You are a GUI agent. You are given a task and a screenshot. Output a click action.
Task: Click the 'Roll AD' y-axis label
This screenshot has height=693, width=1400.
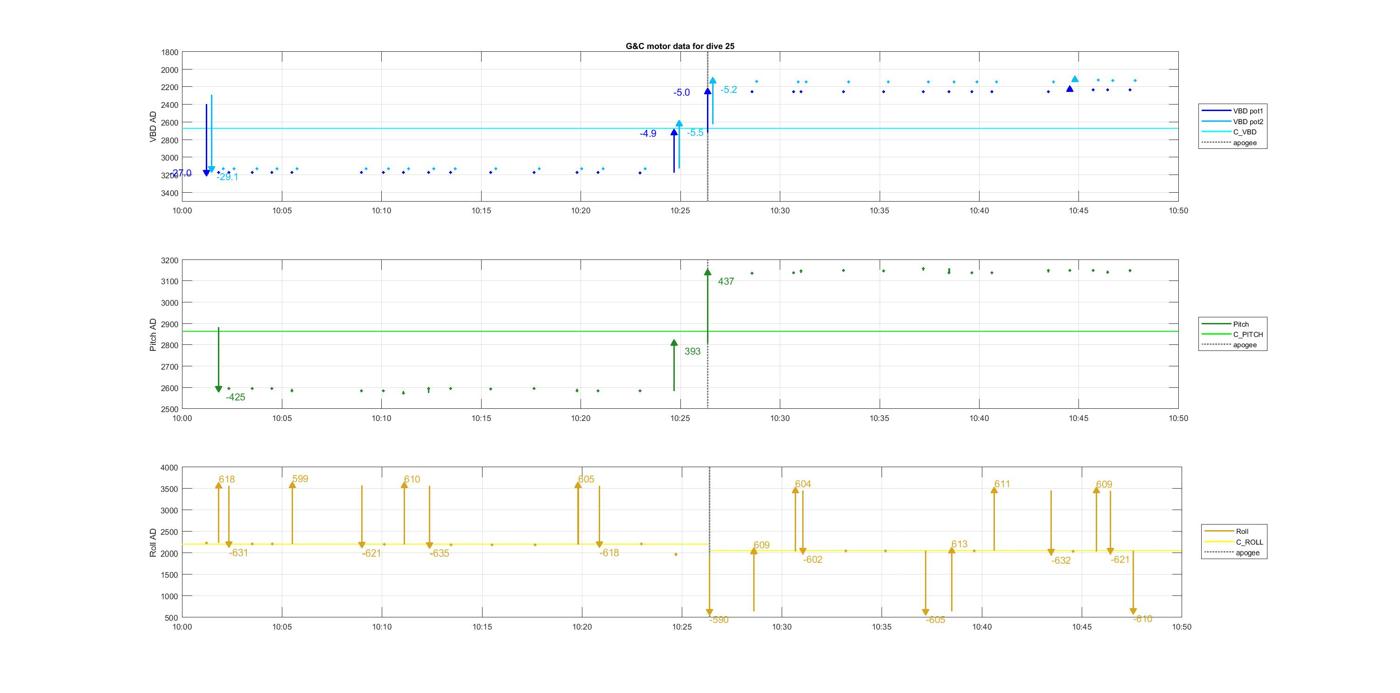(x=153, y=542)
